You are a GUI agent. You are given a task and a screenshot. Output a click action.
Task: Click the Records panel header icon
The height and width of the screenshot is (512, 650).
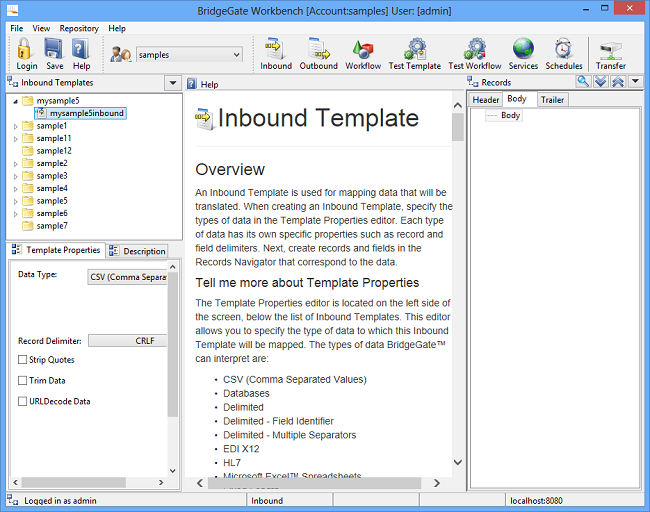(x=473, y=82)
